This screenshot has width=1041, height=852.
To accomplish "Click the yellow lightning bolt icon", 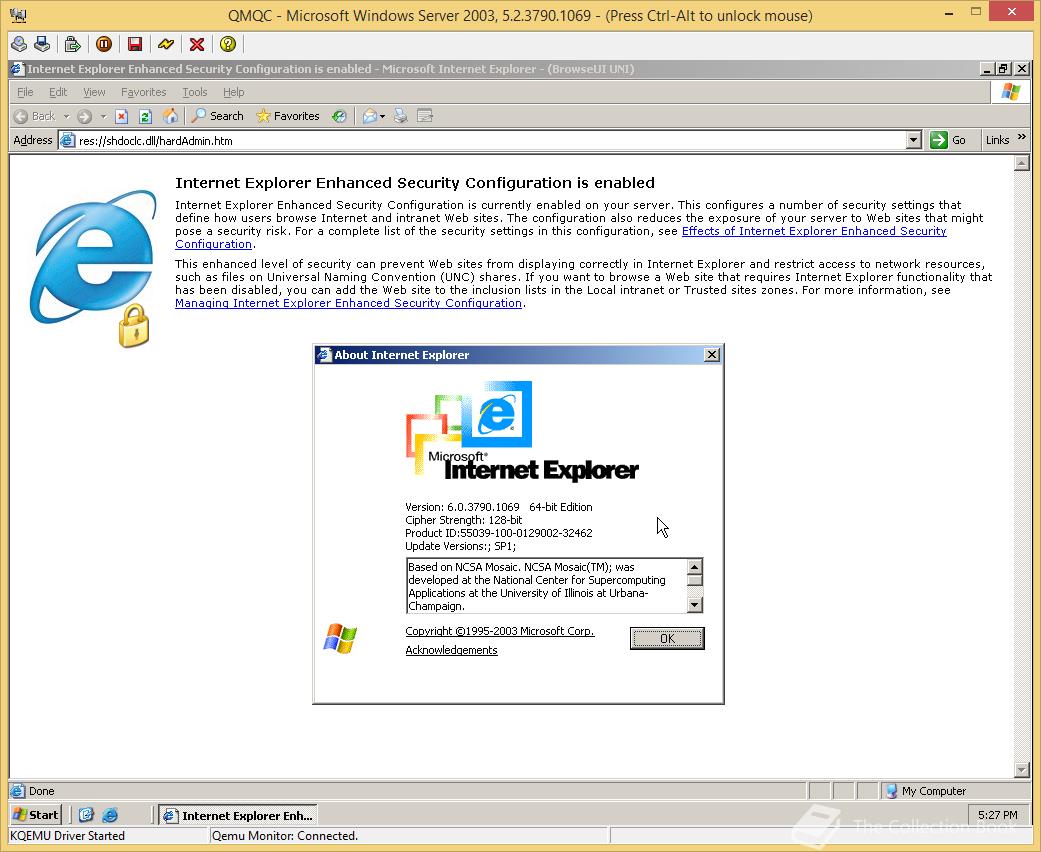I will point(165,44).
